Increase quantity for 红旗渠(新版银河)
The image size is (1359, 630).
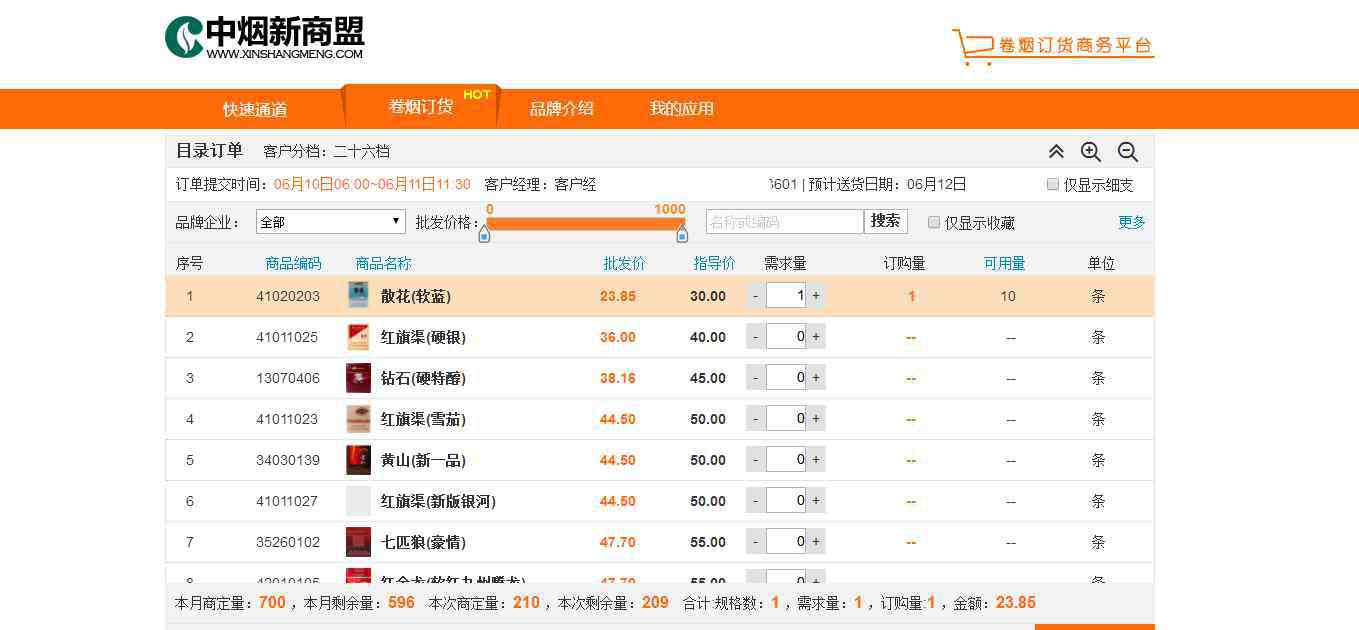tap(816, 501)
